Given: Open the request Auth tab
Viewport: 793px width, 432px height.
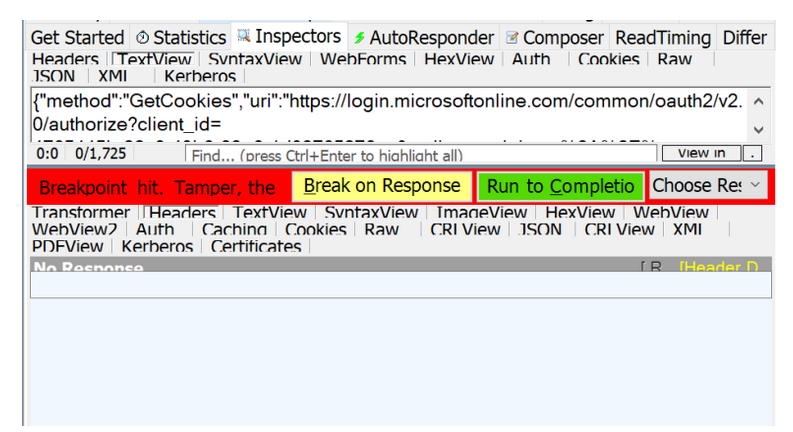Looking at the screenshot, I should [531, 59].
